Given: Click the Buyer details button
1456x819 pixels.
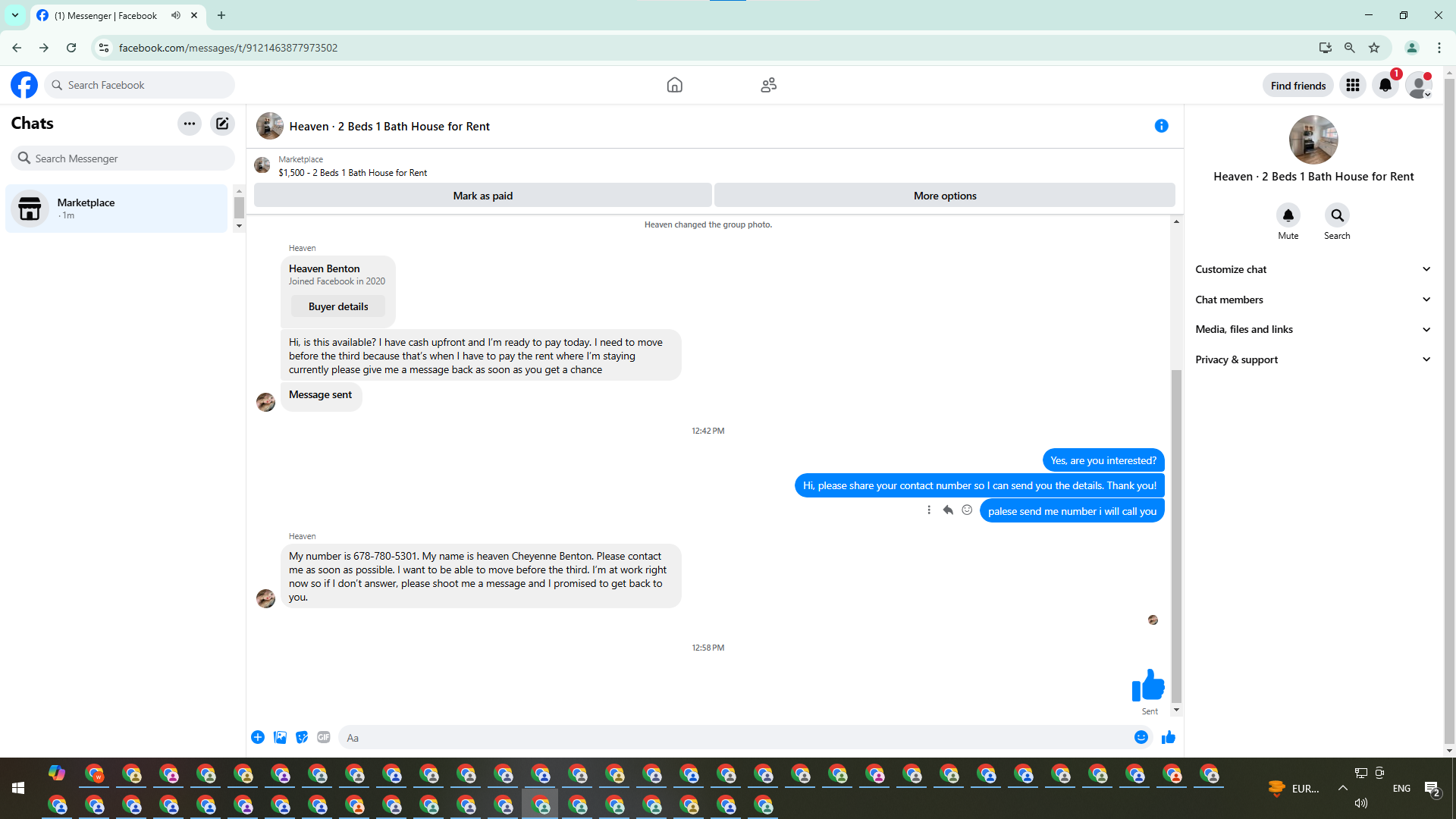Looking at the screenshot, I should coord(338,306).
